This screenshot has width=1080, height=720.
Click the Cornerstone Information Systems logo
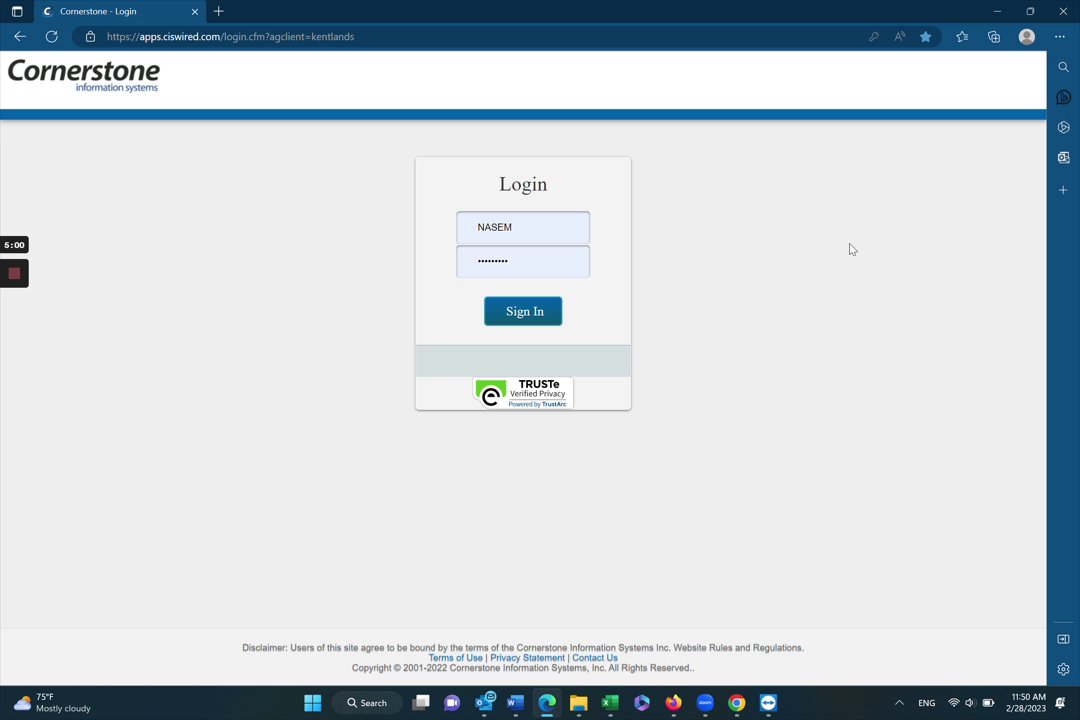83,75
